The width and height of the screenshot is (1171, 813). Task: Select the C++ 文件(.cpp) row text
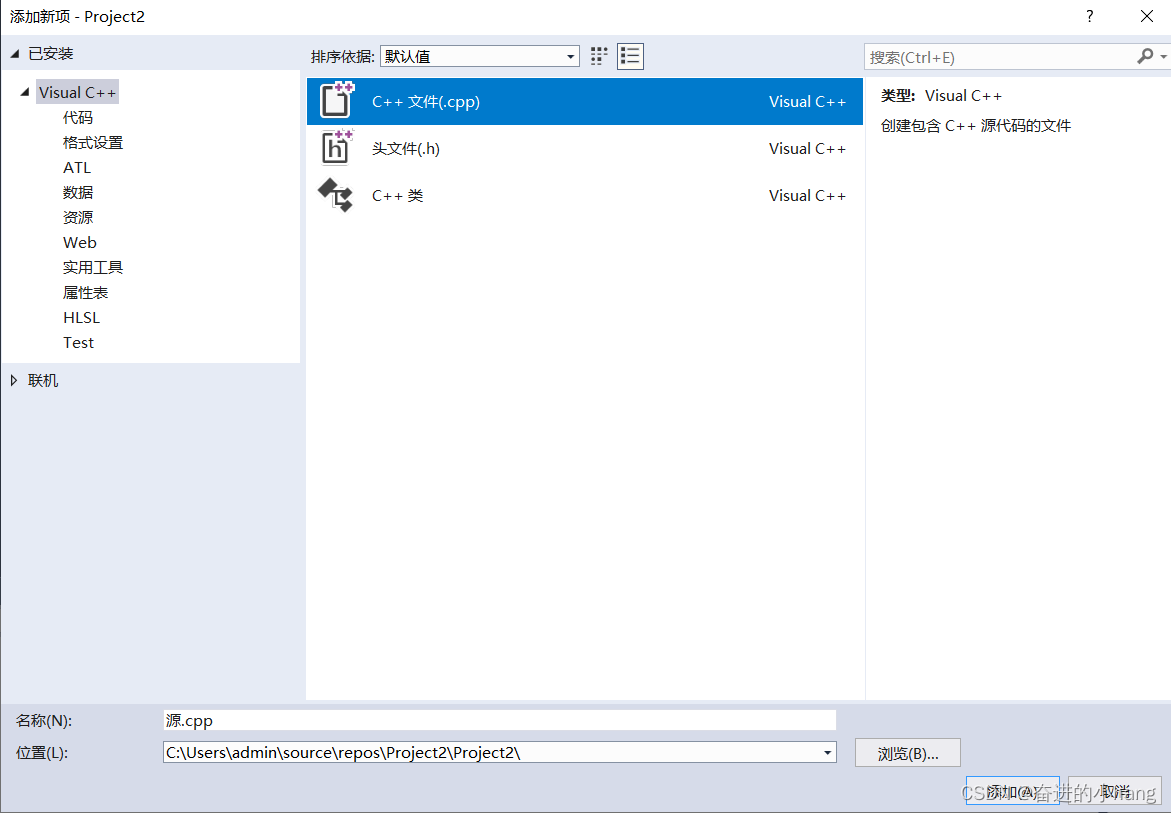click(426, 102)
